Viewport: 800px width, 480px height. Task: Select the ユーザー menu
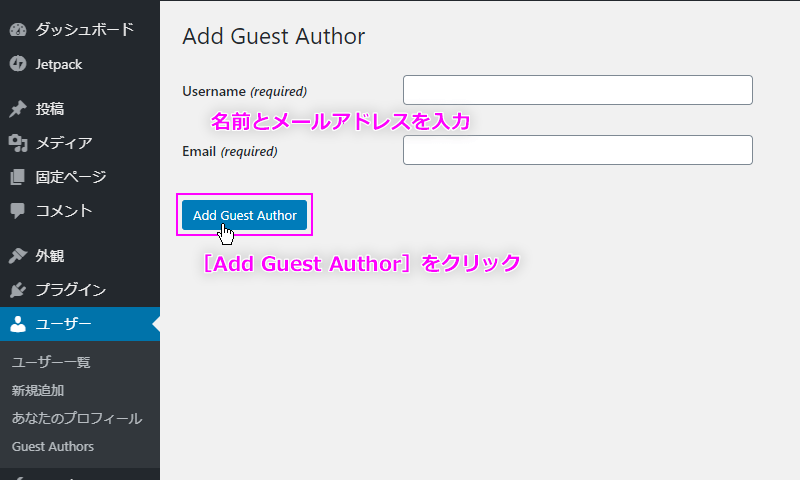[x=80, y=324]
